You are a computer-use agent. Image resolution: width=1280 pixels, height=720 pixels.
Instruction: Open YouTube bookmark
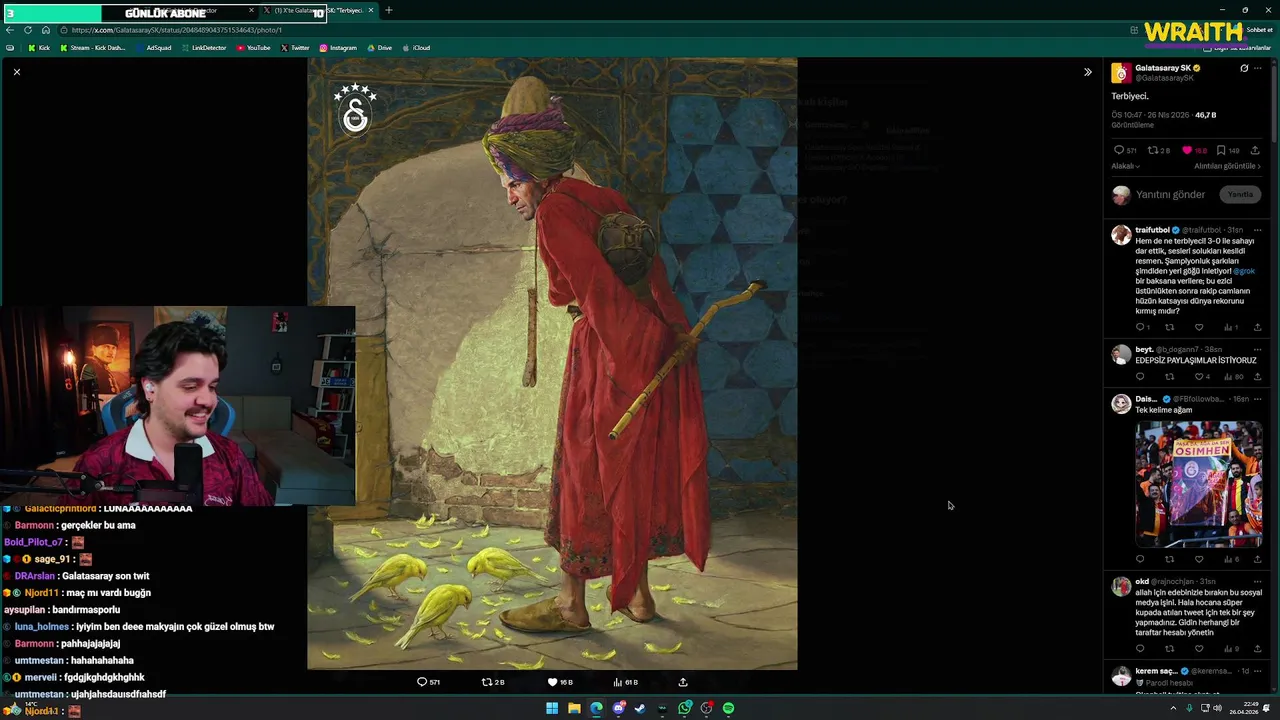253,48
